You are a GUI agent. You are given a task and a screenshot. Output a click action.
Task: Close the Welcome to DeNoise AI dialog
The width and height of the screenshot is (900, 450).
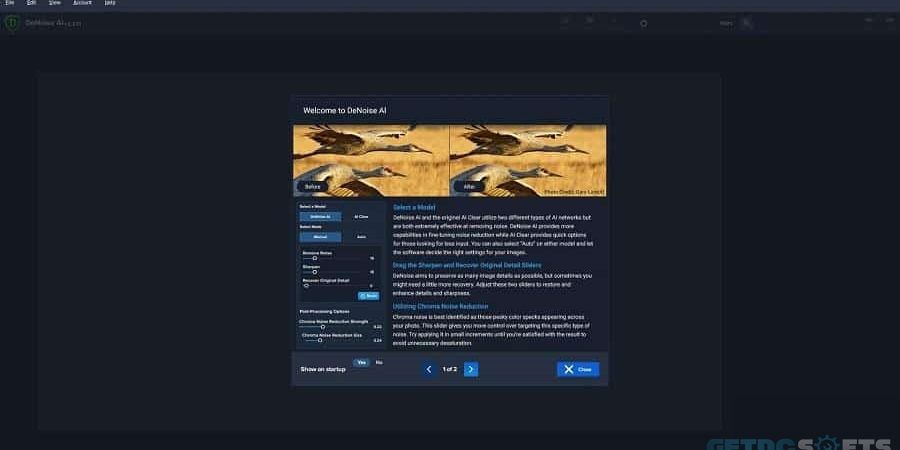click(x=578, y=369)
